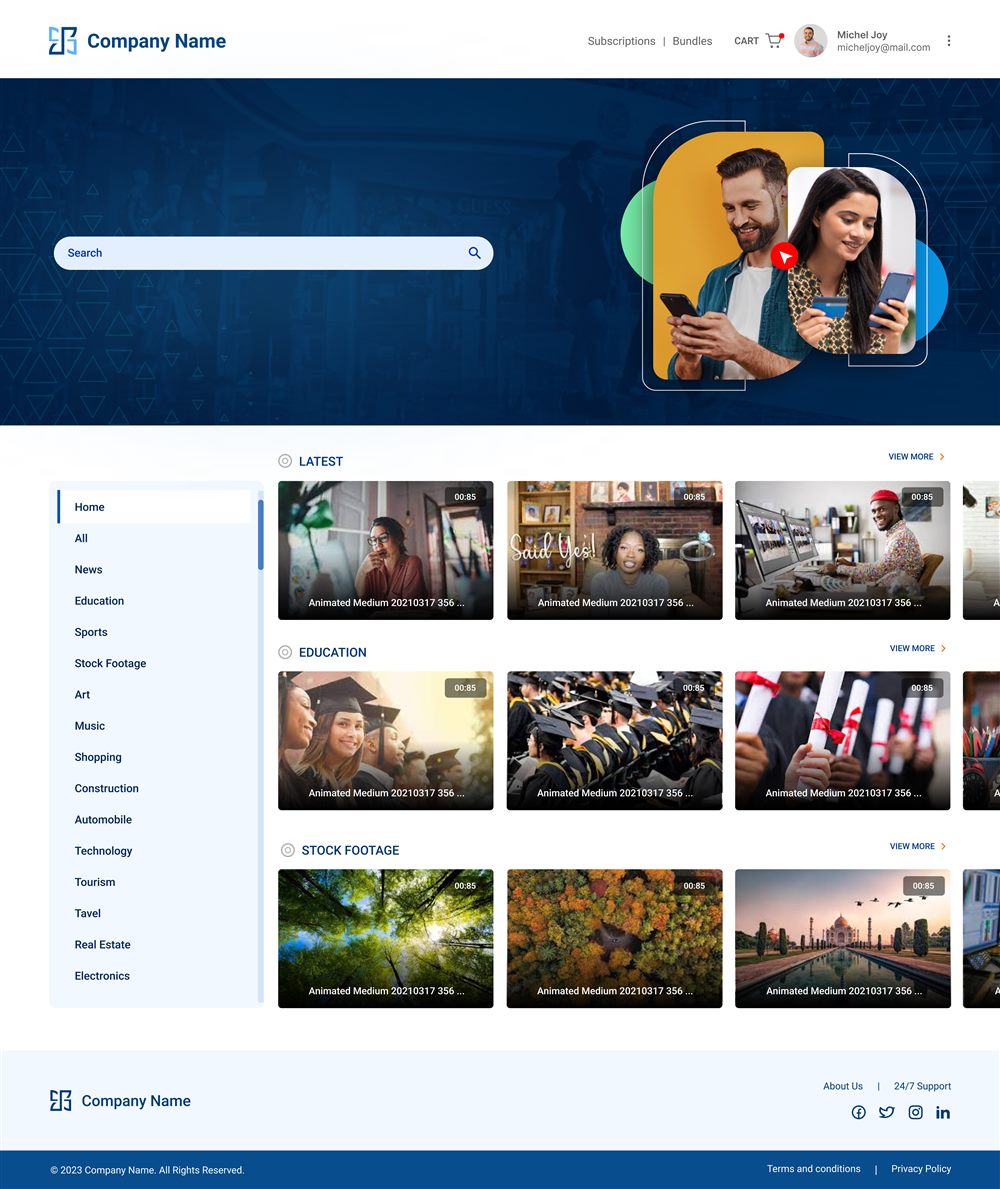
Task: Select Music category
Action: pos(89,726)
